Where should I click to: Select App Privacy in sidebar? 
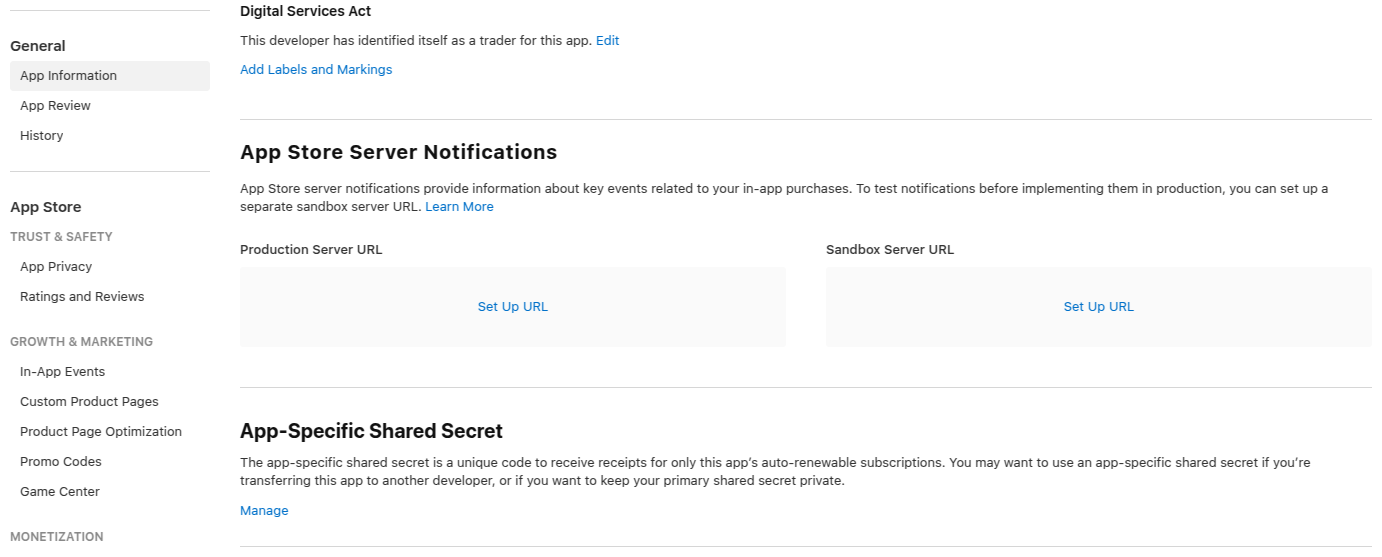click(x=56, y=267)
